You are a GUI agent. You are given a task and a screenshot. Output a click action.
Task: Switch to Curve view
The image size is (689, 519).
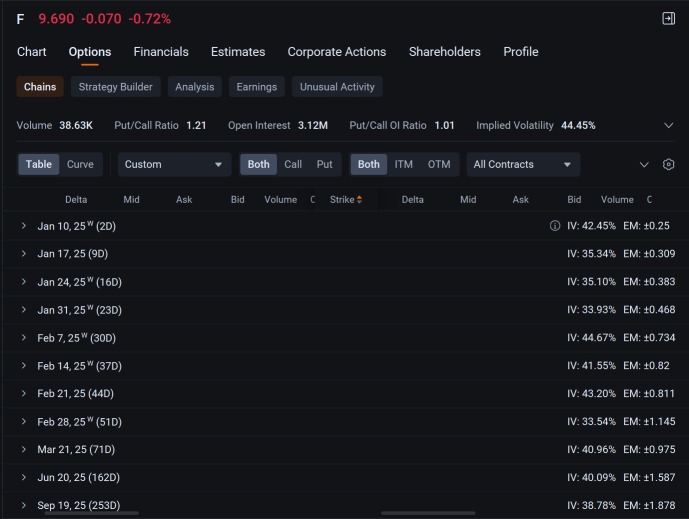[x=80, y=164]
